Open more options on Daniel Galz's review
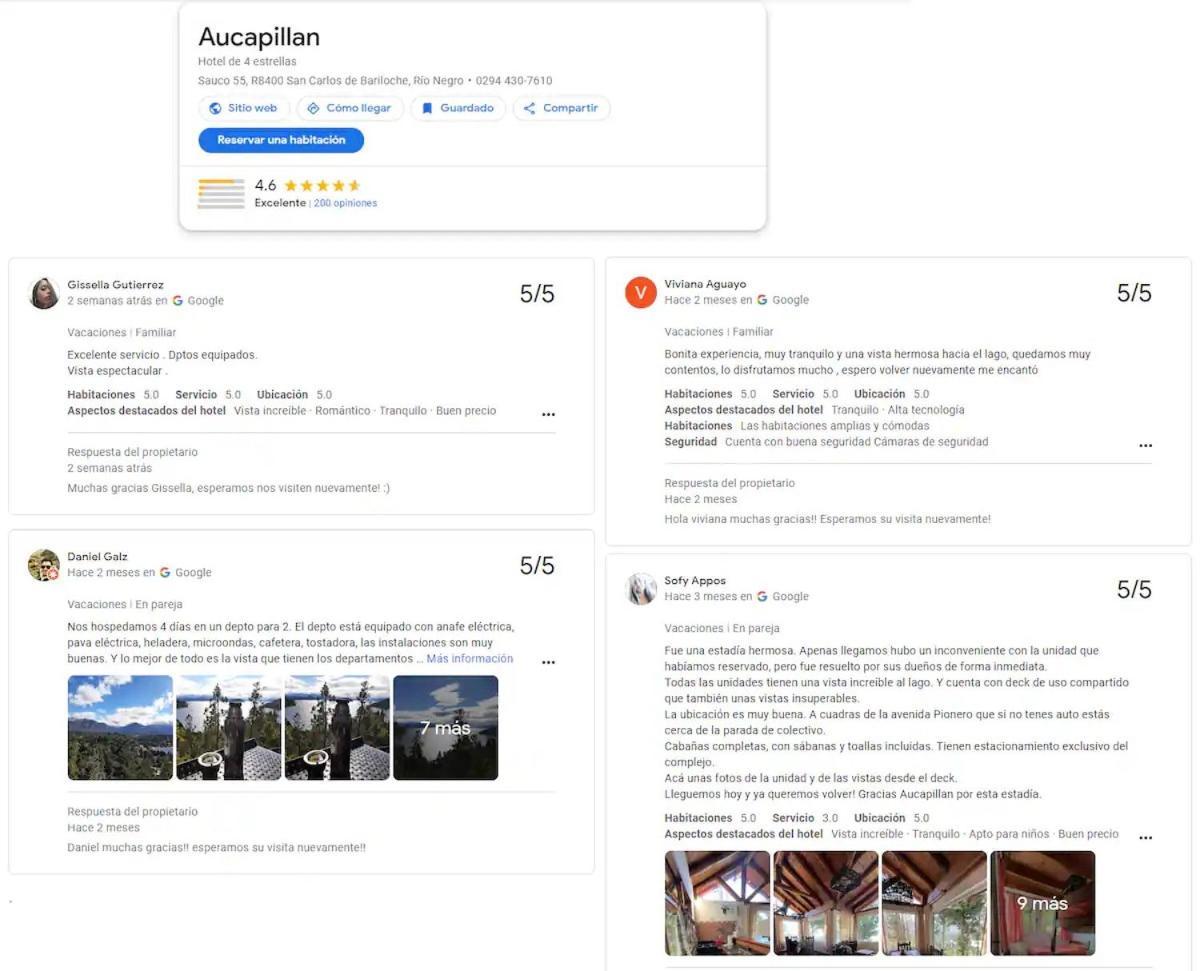Screen dimensions: 1200x971 548,662
